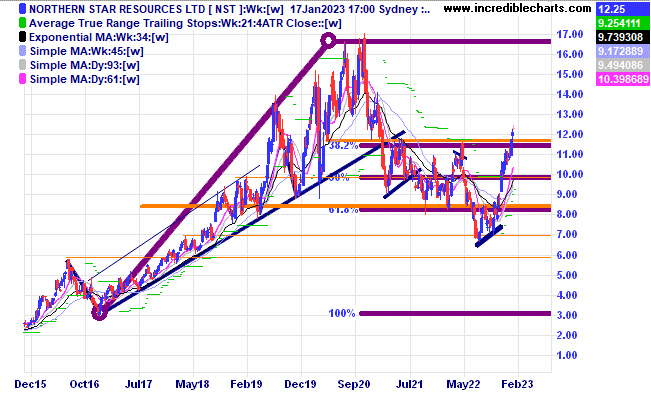This screenshot has height=395, width=651.
Task: Click the green ATR Trailing Stops legend swatch
Action: 22,23
